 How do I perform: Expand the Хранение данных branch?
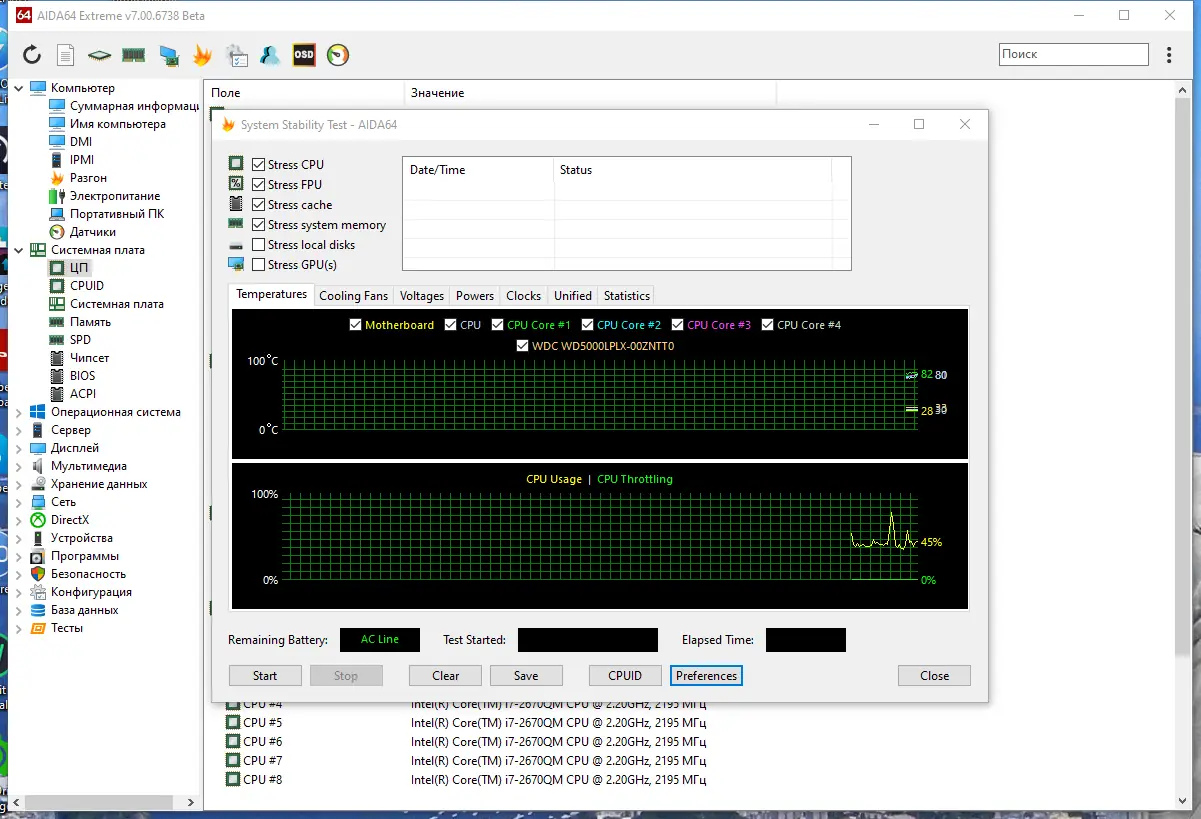pos(19,484)
